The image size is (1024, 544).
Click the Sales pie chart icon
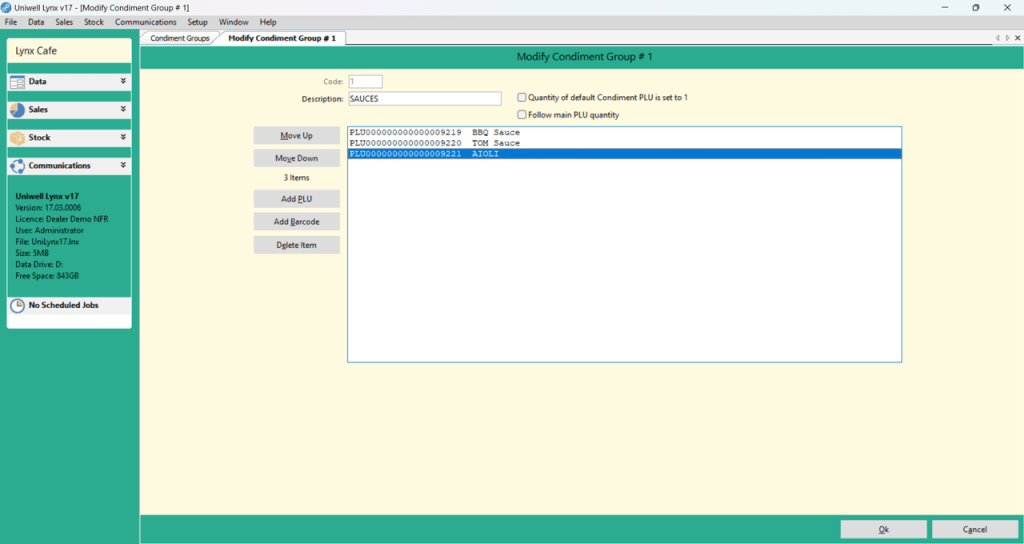(18, 110)
